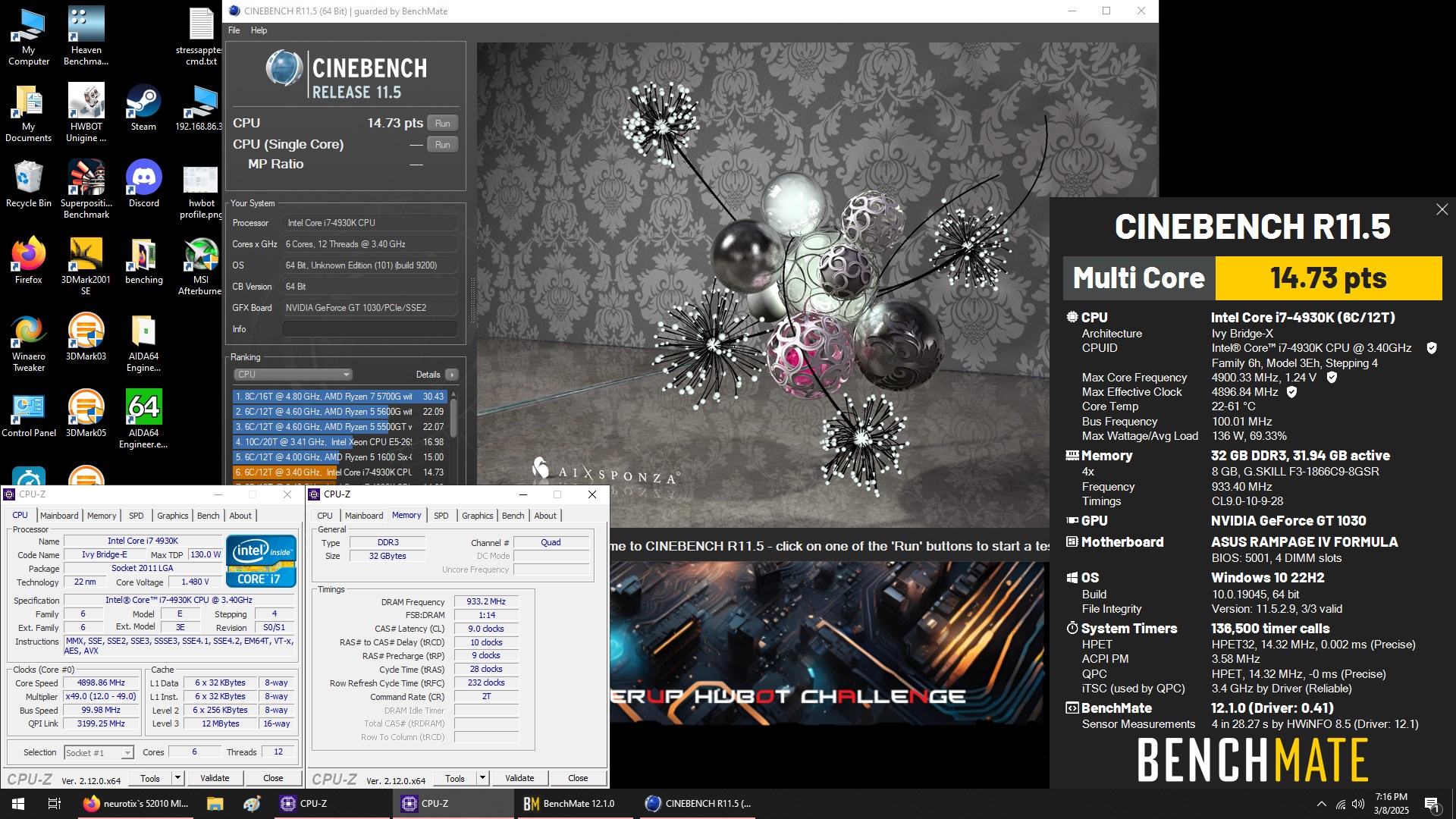Open Tools dropdown arrow in CPU-Z Memory window
Screen dimensions: 1456x819
tap(482, 778)
